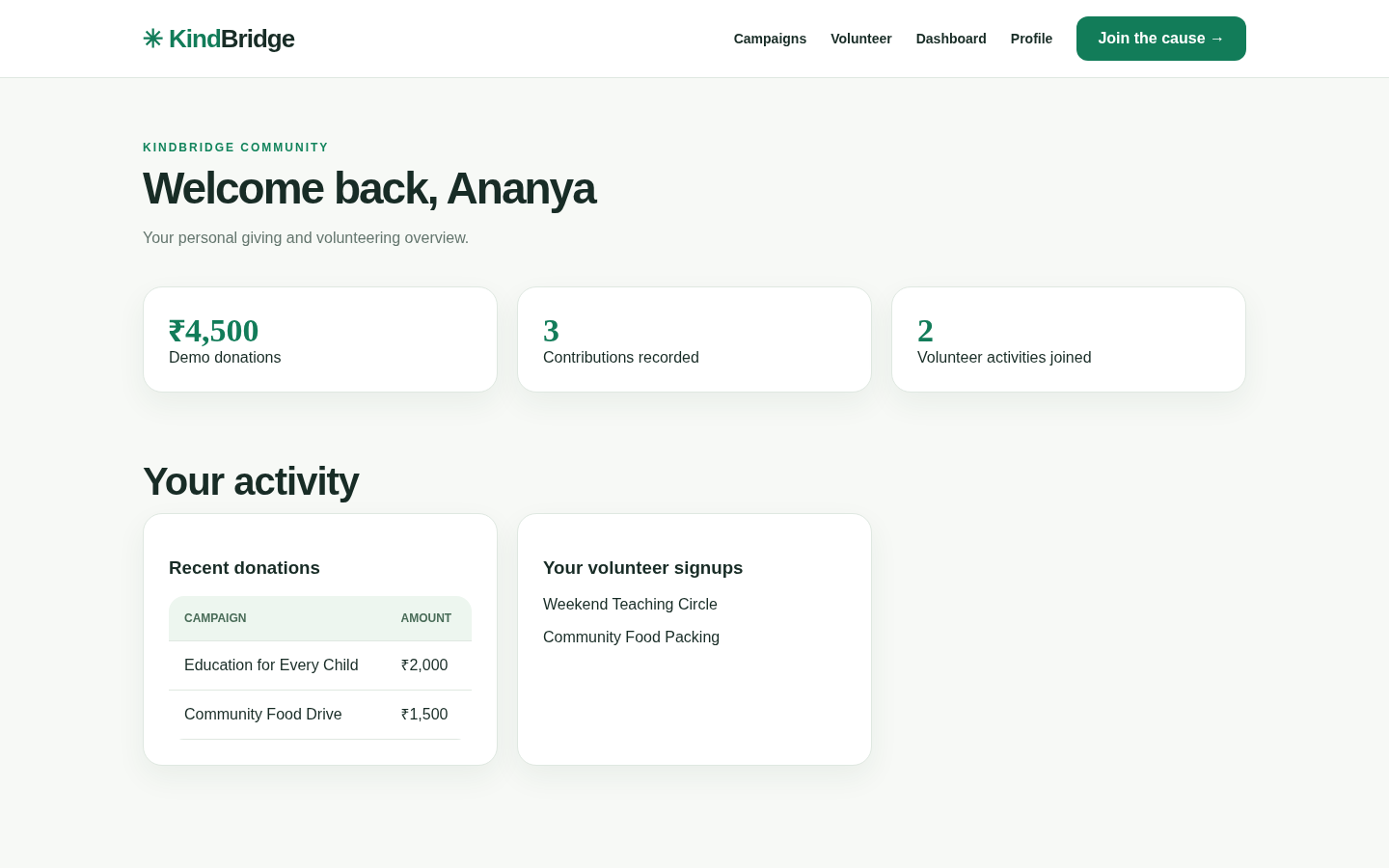This screenshot has width=1389, height=868.
Task: Click the Welcome back, Ananya heading
Action: 369,188
